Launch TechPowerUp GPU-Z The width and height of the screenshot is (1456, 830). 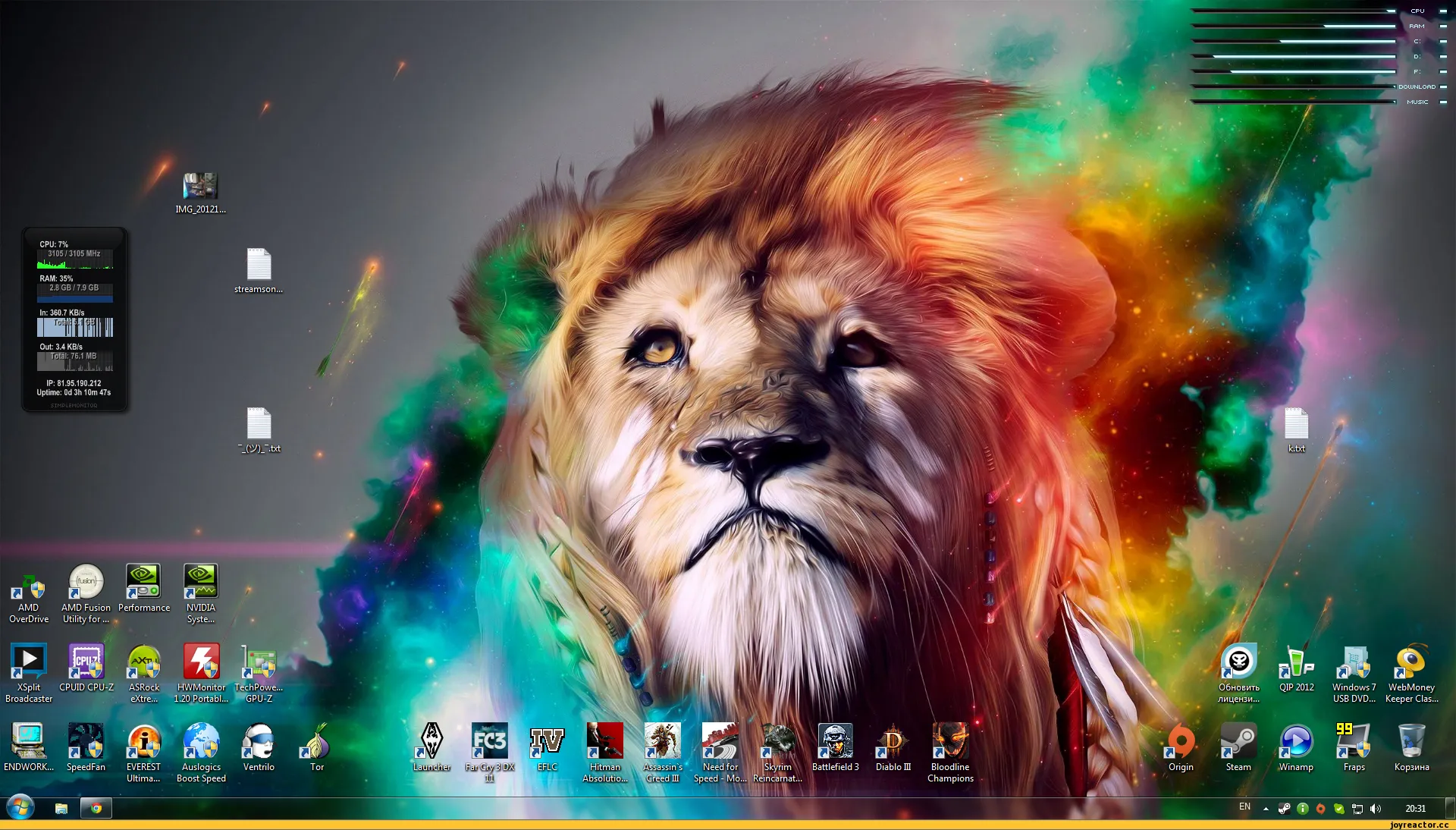(x=259, y=673)
